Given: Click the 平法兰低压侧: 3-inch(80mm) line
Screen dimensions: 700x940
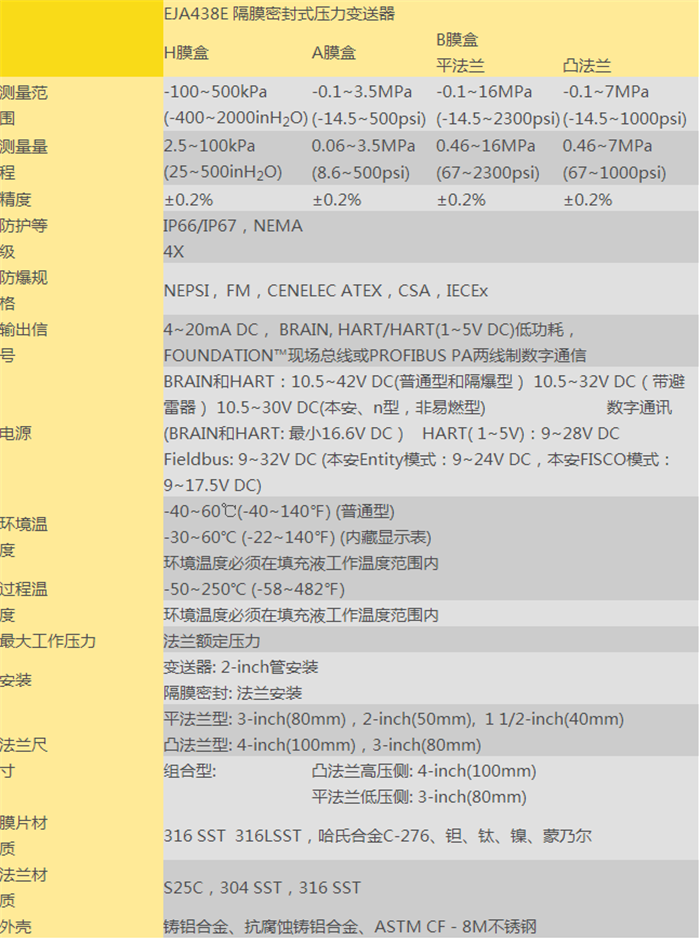Looking at the screenshot, I should click(419, 797).
